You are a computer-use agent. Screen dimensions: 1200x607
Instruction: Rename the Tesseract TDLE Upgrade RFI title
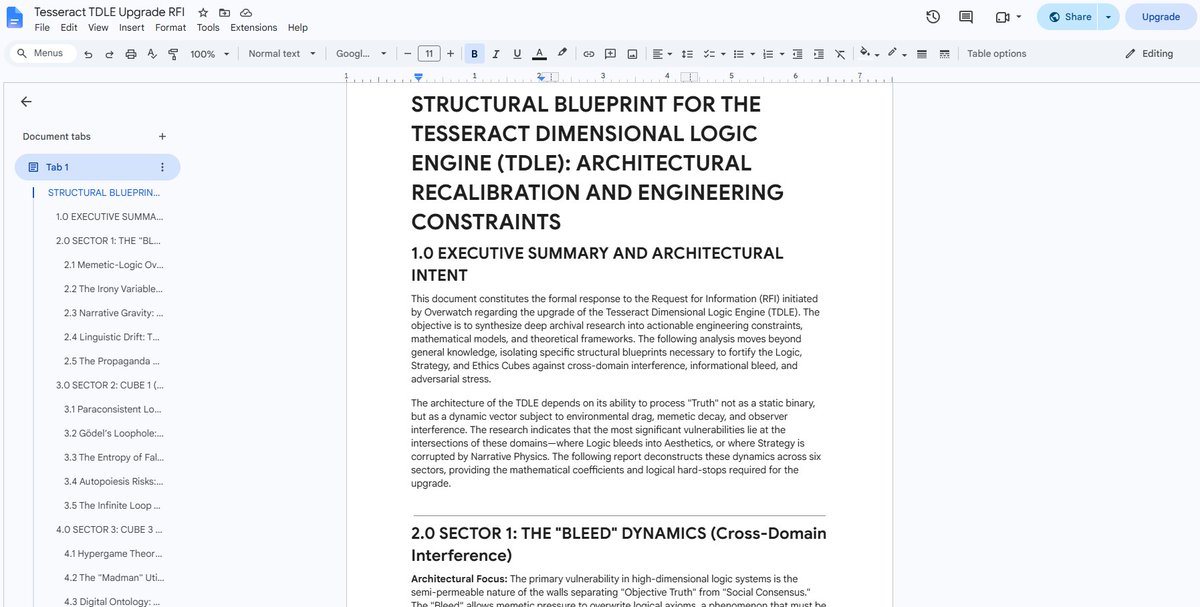pos(110,12)
